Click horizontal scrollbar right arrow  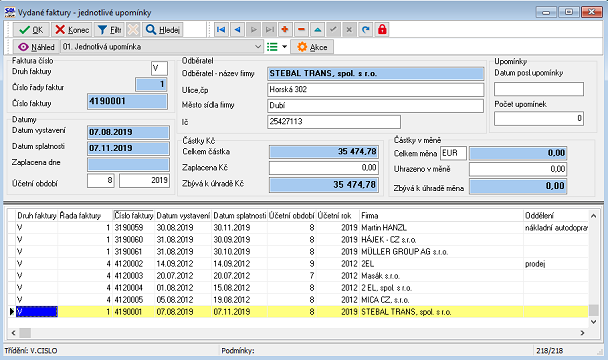pos(582,332)
